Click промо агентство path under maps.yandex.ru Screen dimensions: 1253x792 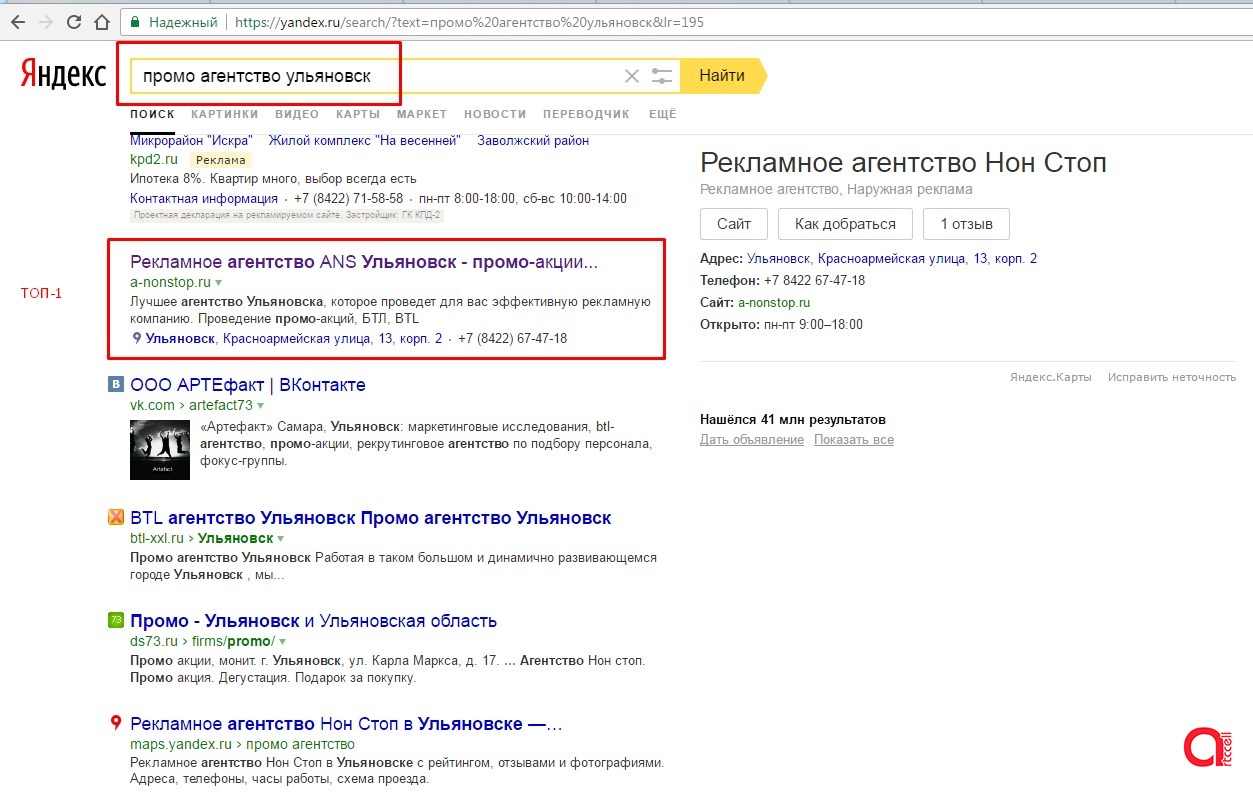pyautogui.click(x=300, y=745)
